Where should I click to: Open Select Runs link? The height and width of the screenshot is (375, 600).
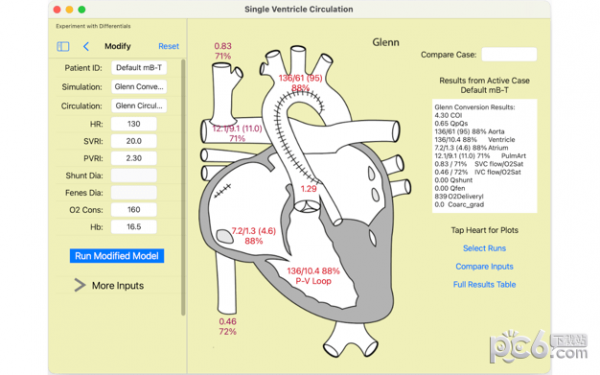484,248
